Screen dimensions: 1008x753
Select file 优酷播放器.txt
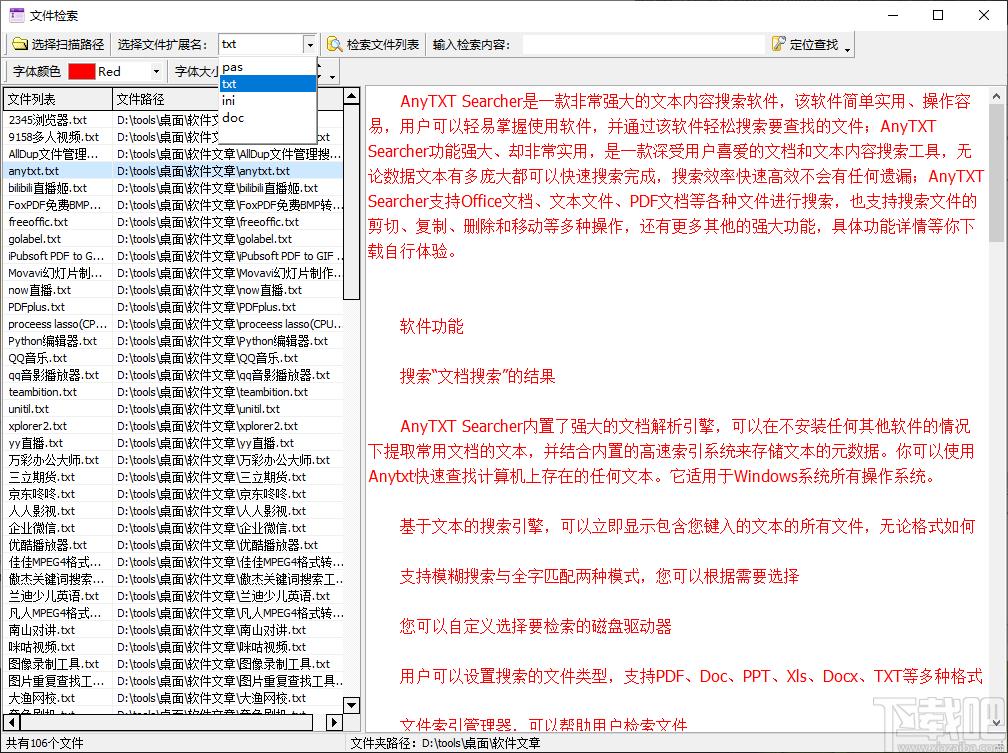click(47, 545)
